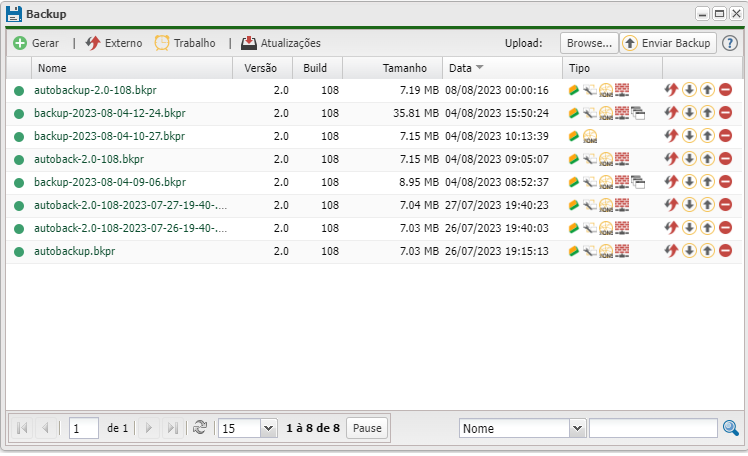Click the Browse... upload button
The width and height of the screenshot is (748, 456).
587,43
